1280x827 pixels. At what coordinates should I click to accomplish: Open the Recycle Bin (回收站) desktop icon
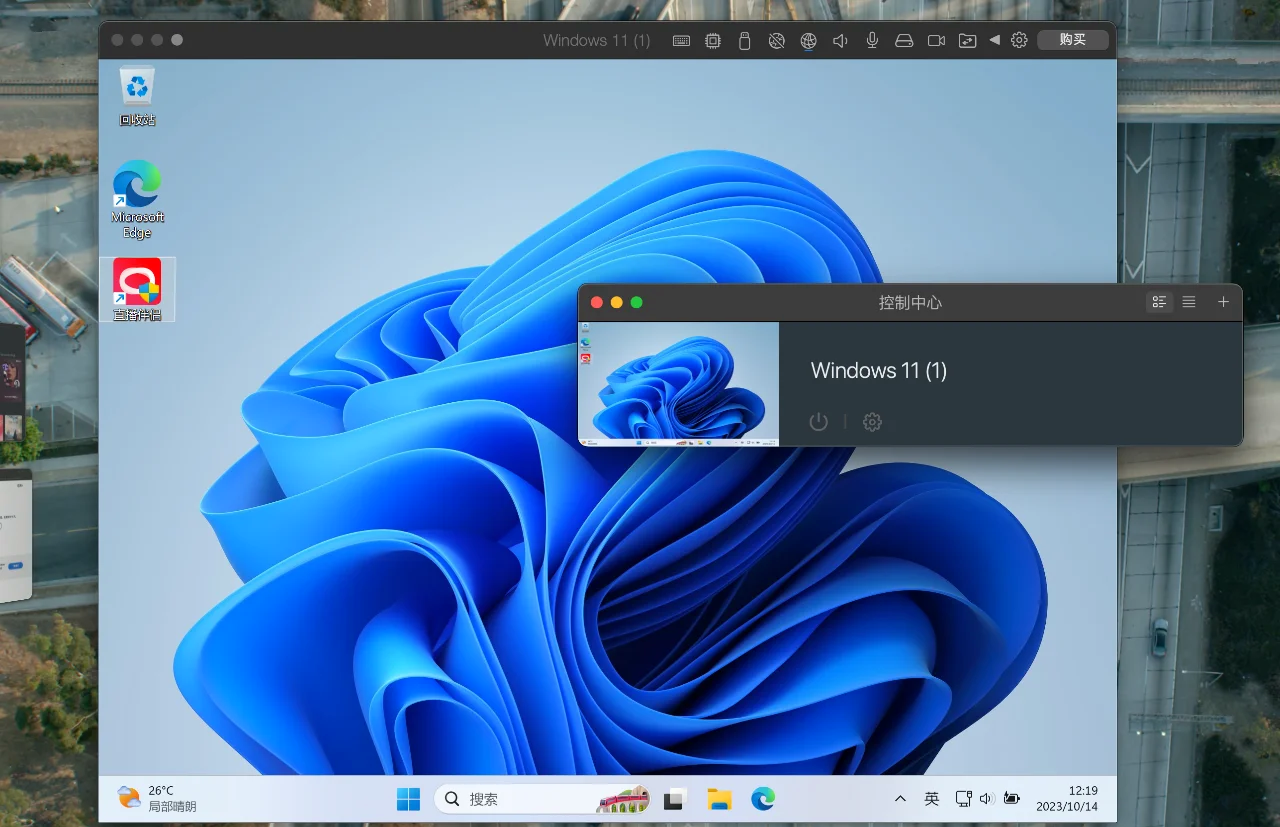(137, 96)
